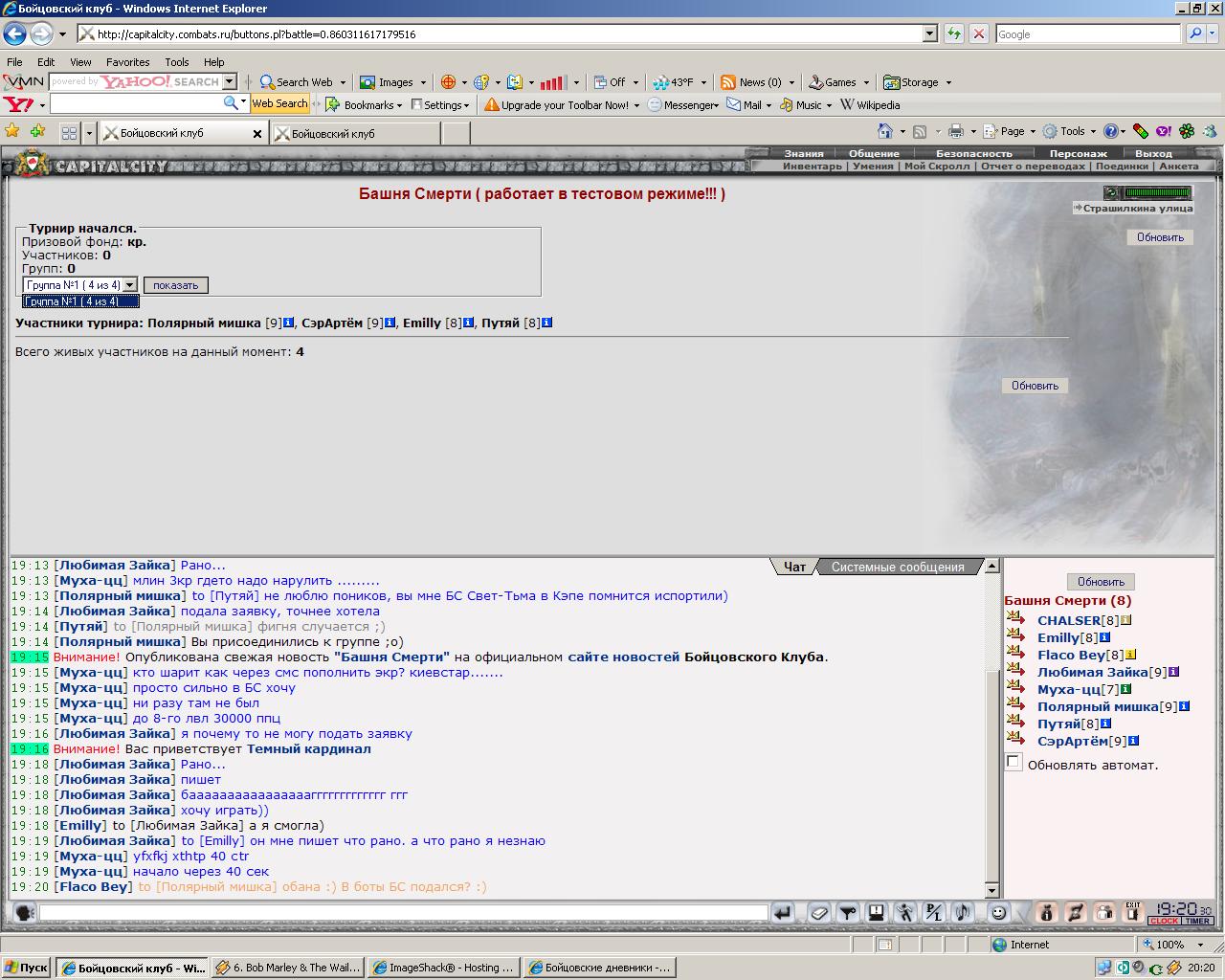Click the P/L icon in chat bar
The width and height of the screenshot is (1225, 980).
(x=933, y=913)
